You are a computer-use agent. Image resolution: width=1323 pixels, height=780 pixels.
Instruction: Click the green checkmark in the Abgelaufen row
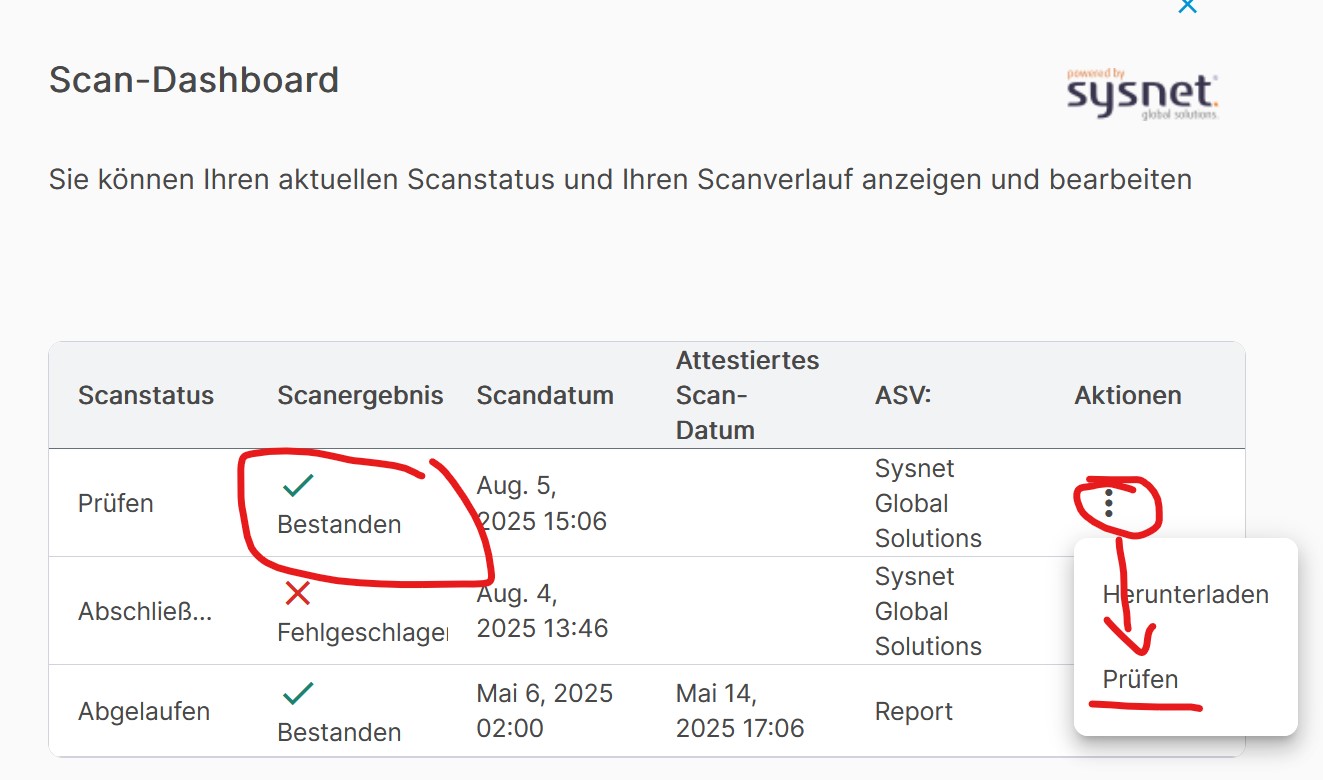click(298, 694)
